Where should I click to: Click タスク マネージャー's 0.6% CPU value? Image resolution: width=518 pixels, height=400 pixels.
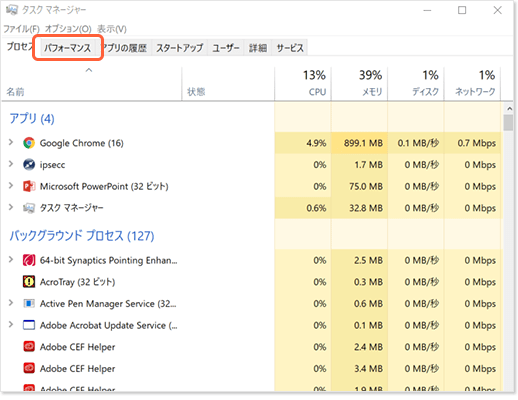point(316,208)
